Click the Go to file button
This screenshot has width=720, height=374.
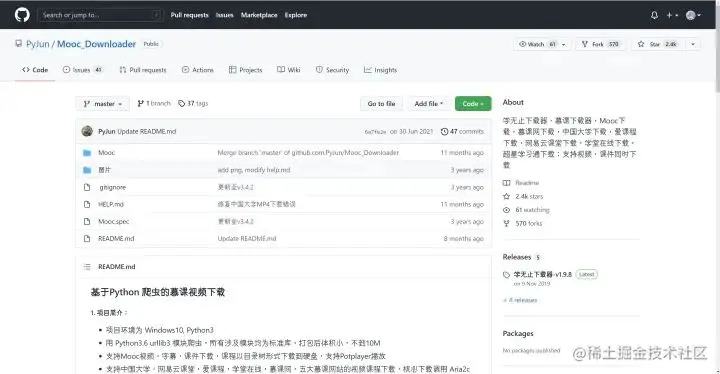click(x=381, y=104)
